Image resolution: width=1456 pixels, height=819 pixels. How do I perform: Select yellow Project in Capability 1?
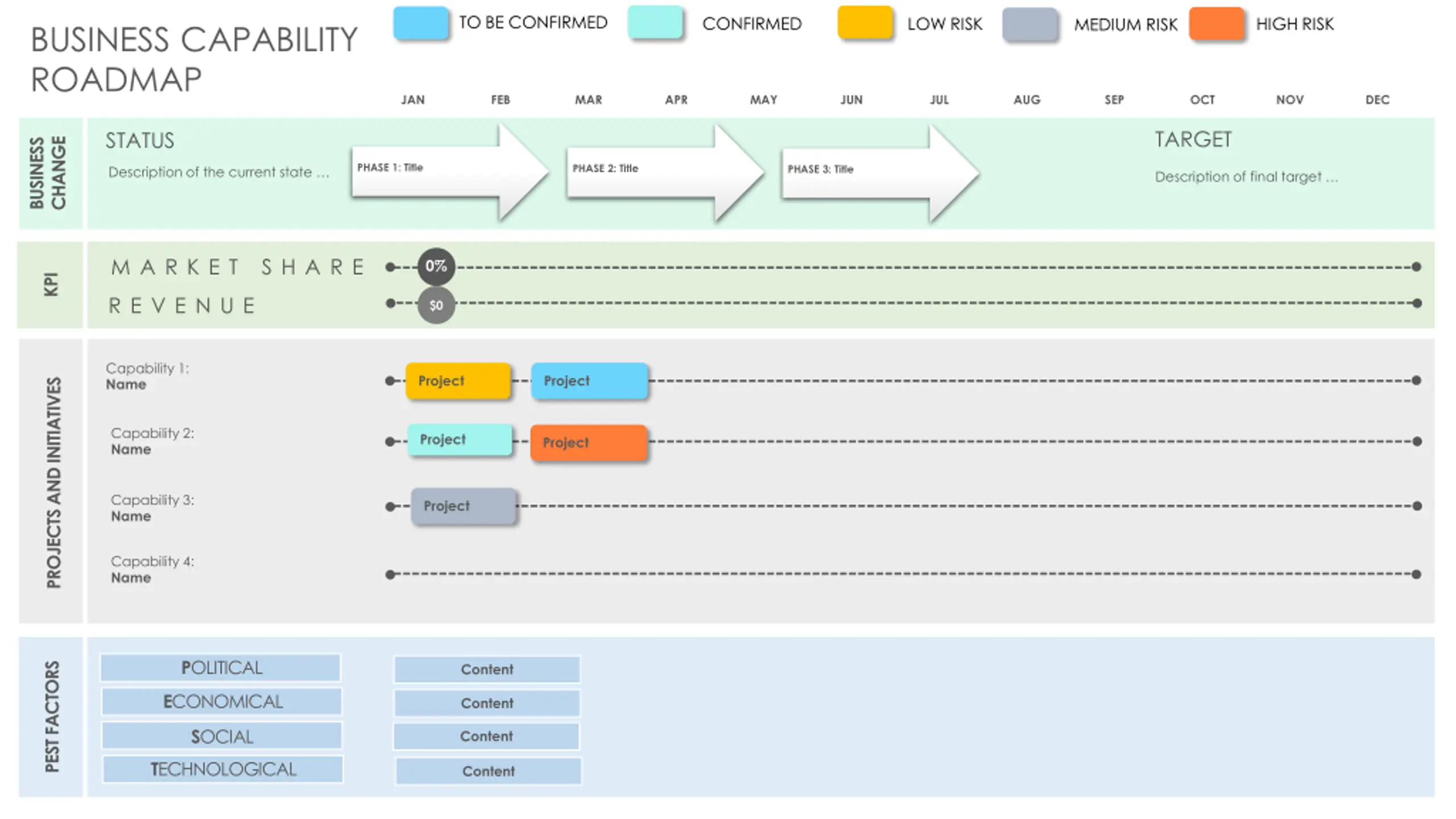tap(458, 380)
